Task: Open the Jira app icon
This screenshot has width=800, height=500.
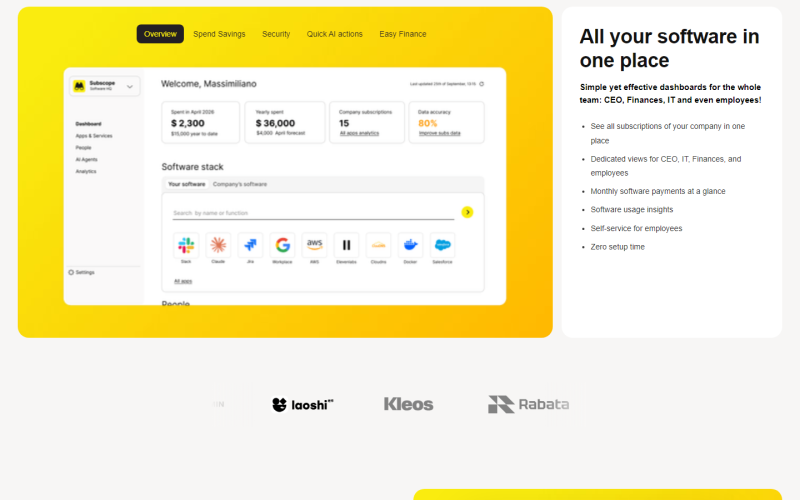Action: tap(250, 245)
